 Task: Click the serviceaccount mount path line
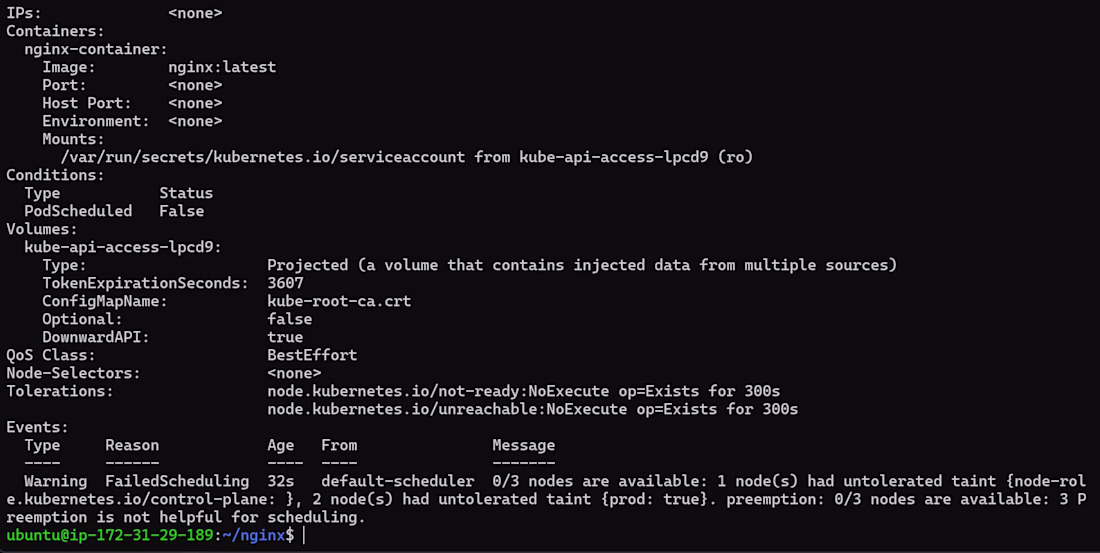(x=407, y=157)
